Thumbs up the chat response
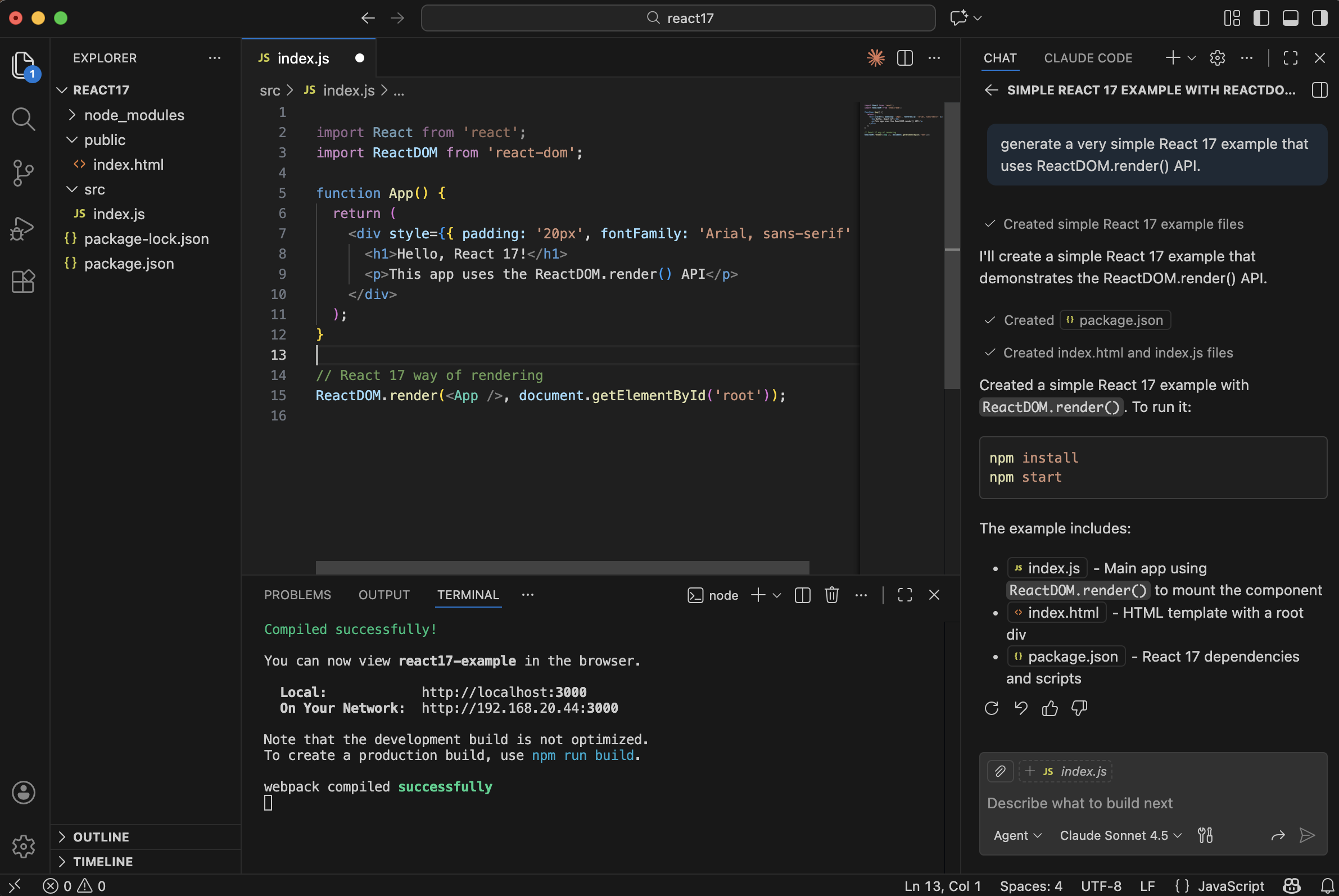1339x896 pixels. 1050,708
